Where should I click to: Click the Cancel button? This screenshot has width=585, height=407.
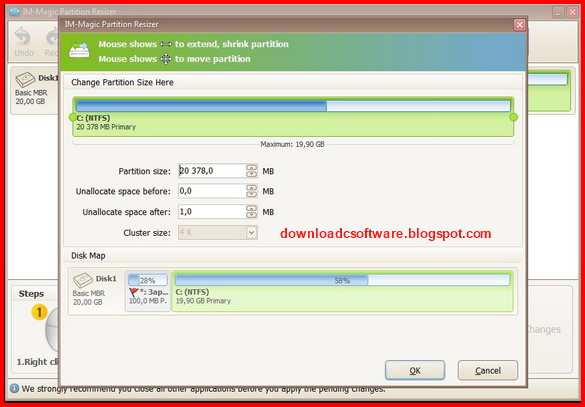488,370
